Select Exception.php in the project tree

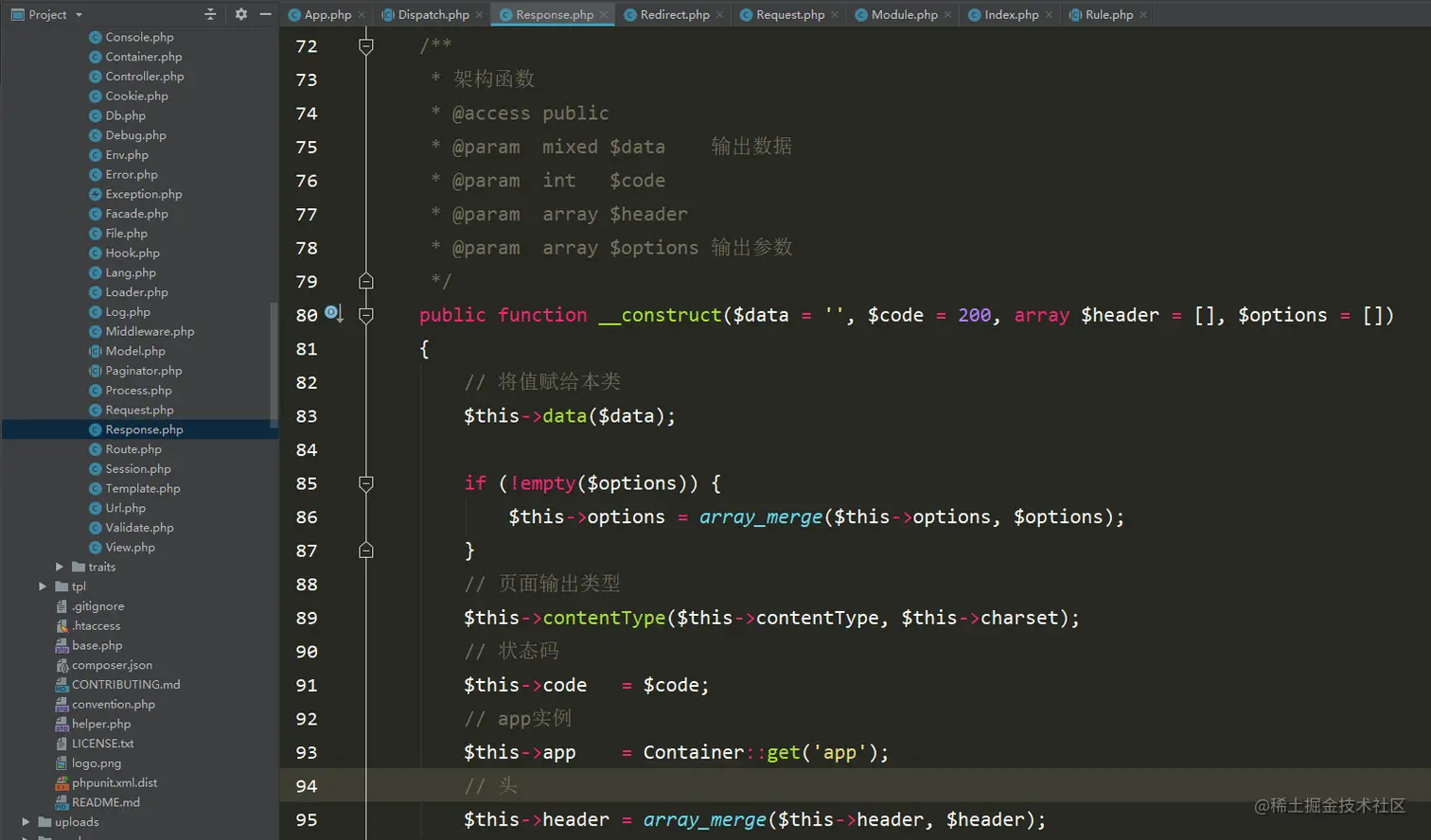point(144,194)
